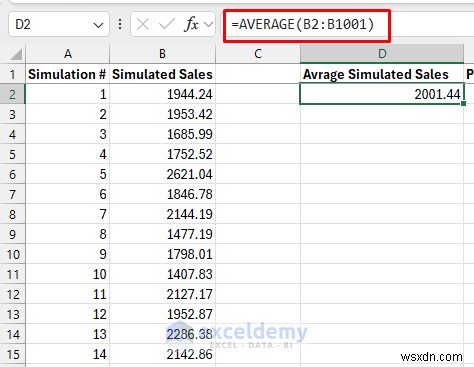Viewport: 474px width, 367px height.
Task: Select column B header
Action: pos(162,54)
